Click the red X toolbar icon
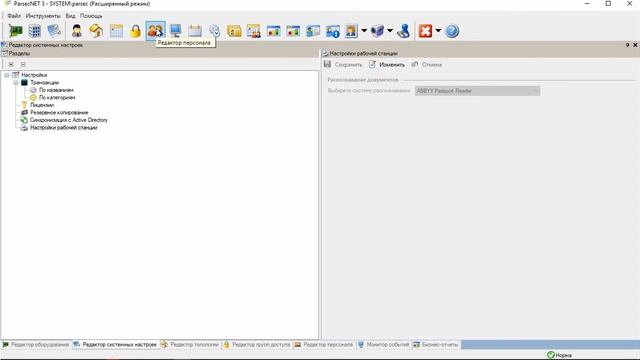This screenshot has height=360, width=640. point(425,31)
